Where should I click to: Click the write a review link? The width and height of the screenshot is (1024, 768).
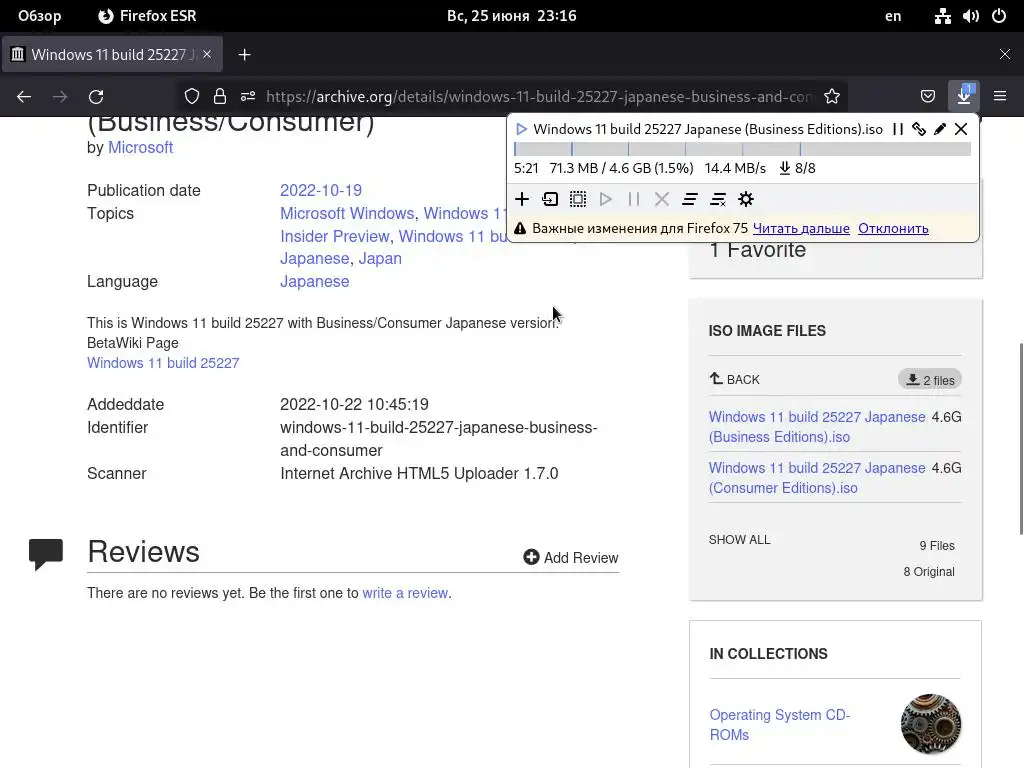click(x=405, y=593)
